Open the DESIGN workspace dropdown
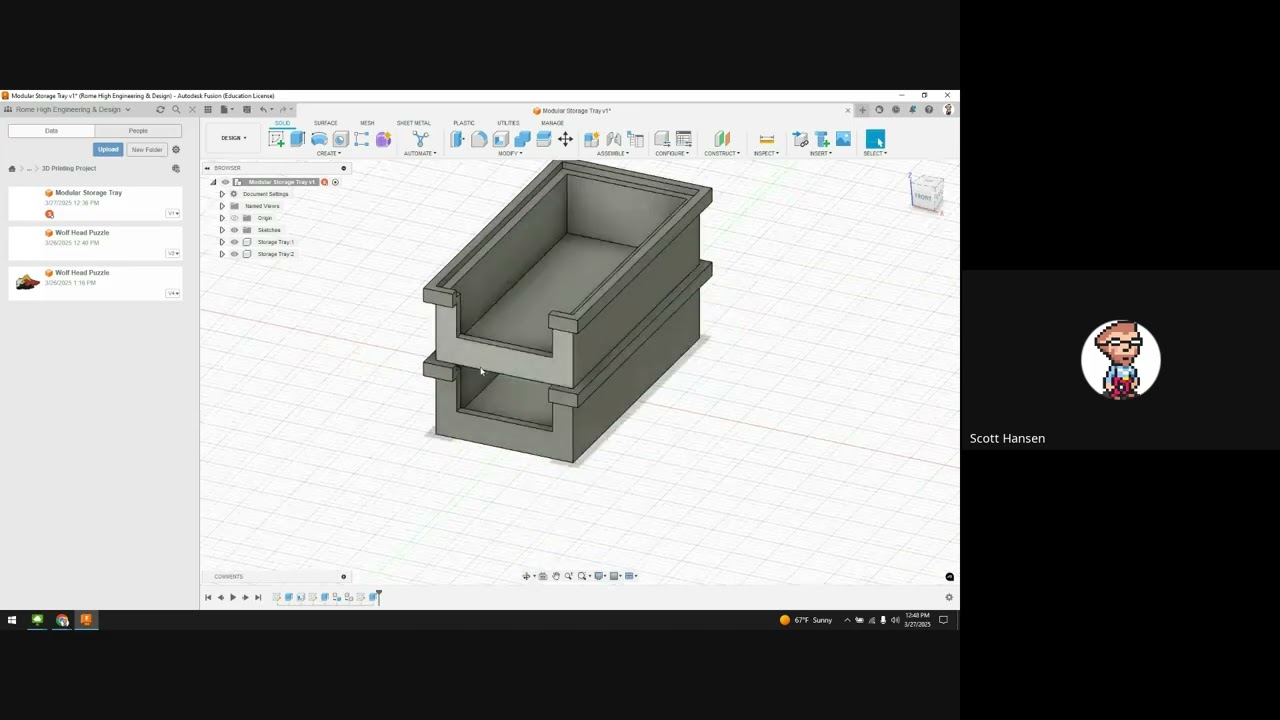The width and height of the screenshot is (1280, 720). (x=234, y=138)
